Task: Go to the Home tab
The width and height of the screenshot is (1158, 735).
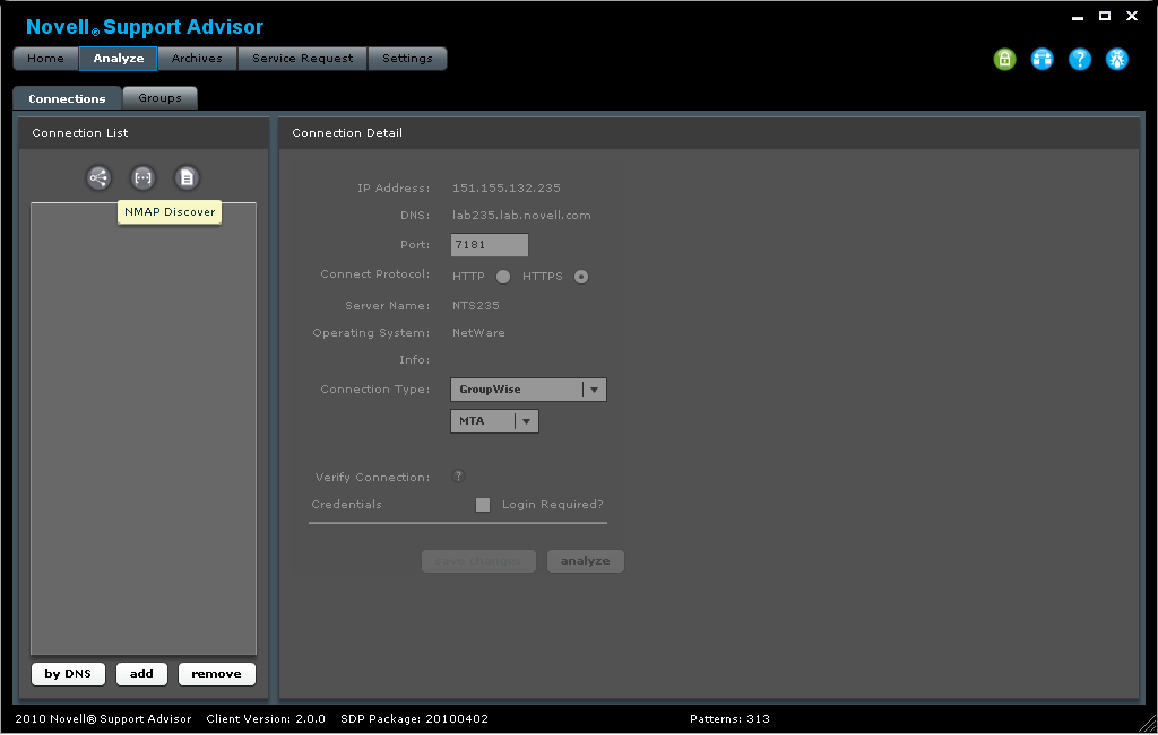Action: (46, 58)
